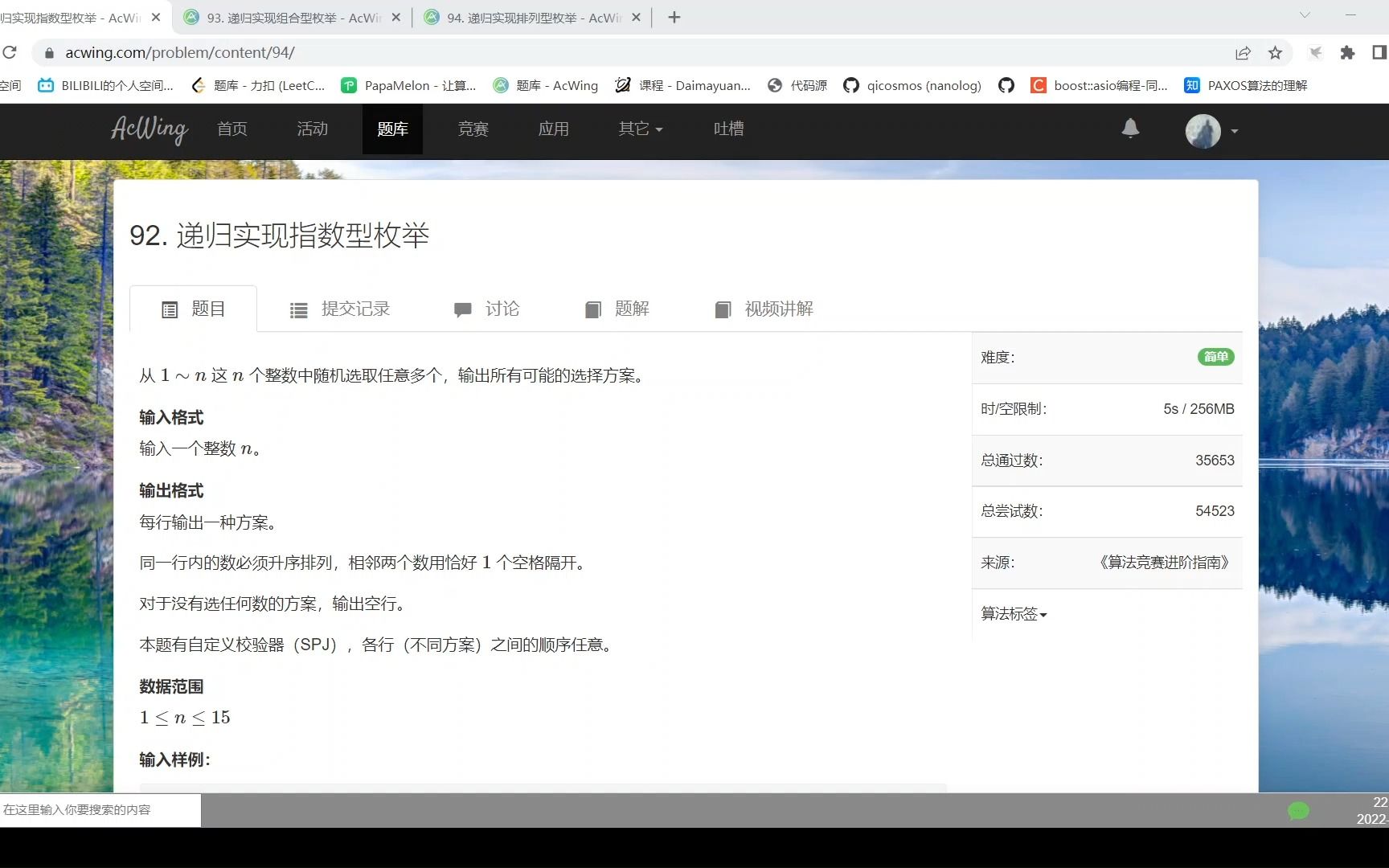The image size is (1389, 868).
Task: Open the browser extensions puzzle icon
Action: click(1347, 53)
